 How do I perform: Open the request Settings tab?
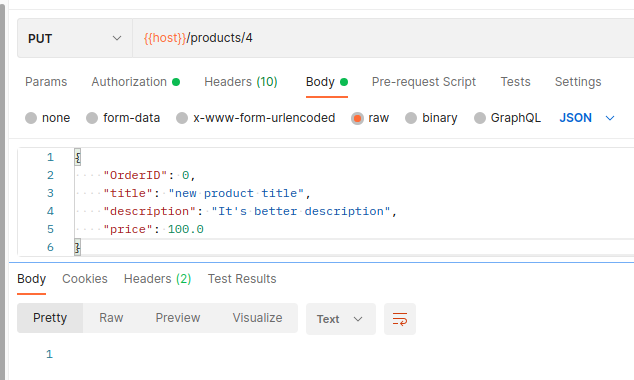(x=578, y=82)
